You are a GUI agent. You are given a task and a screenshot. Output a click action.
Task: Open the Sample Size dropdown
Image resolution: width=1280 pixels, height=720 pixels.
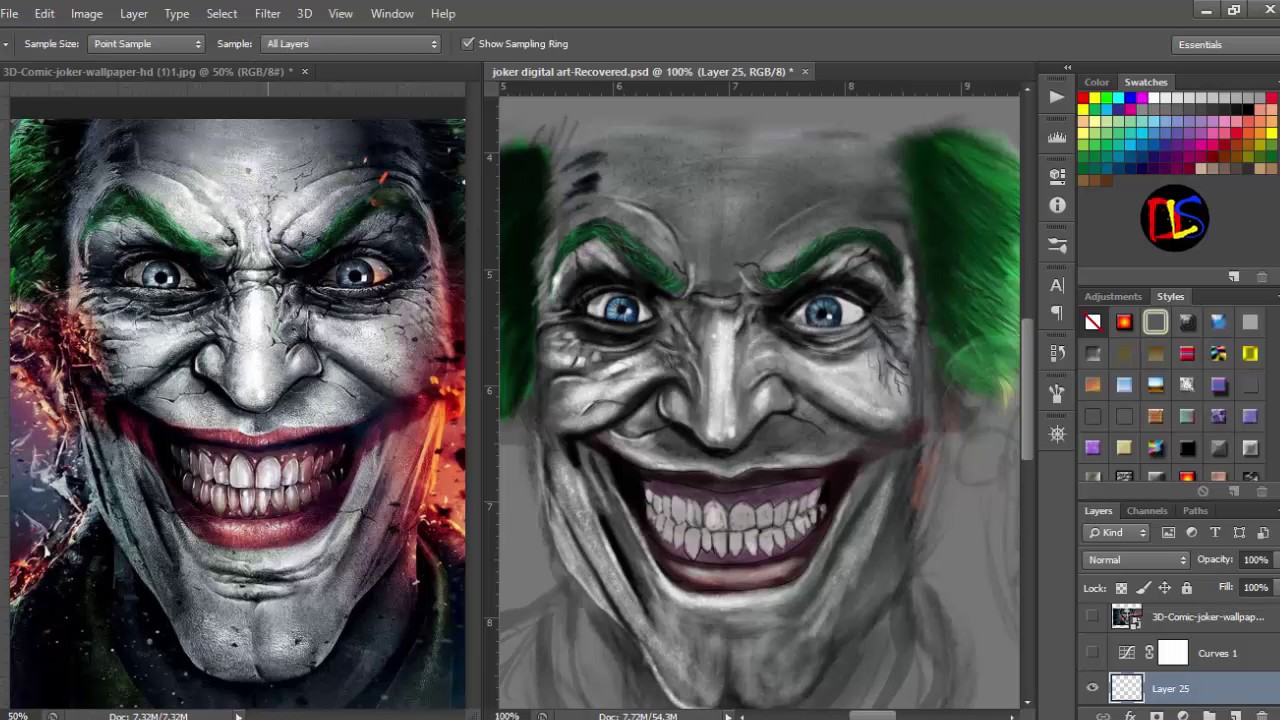pyautogui.click(x=146, y=44)
